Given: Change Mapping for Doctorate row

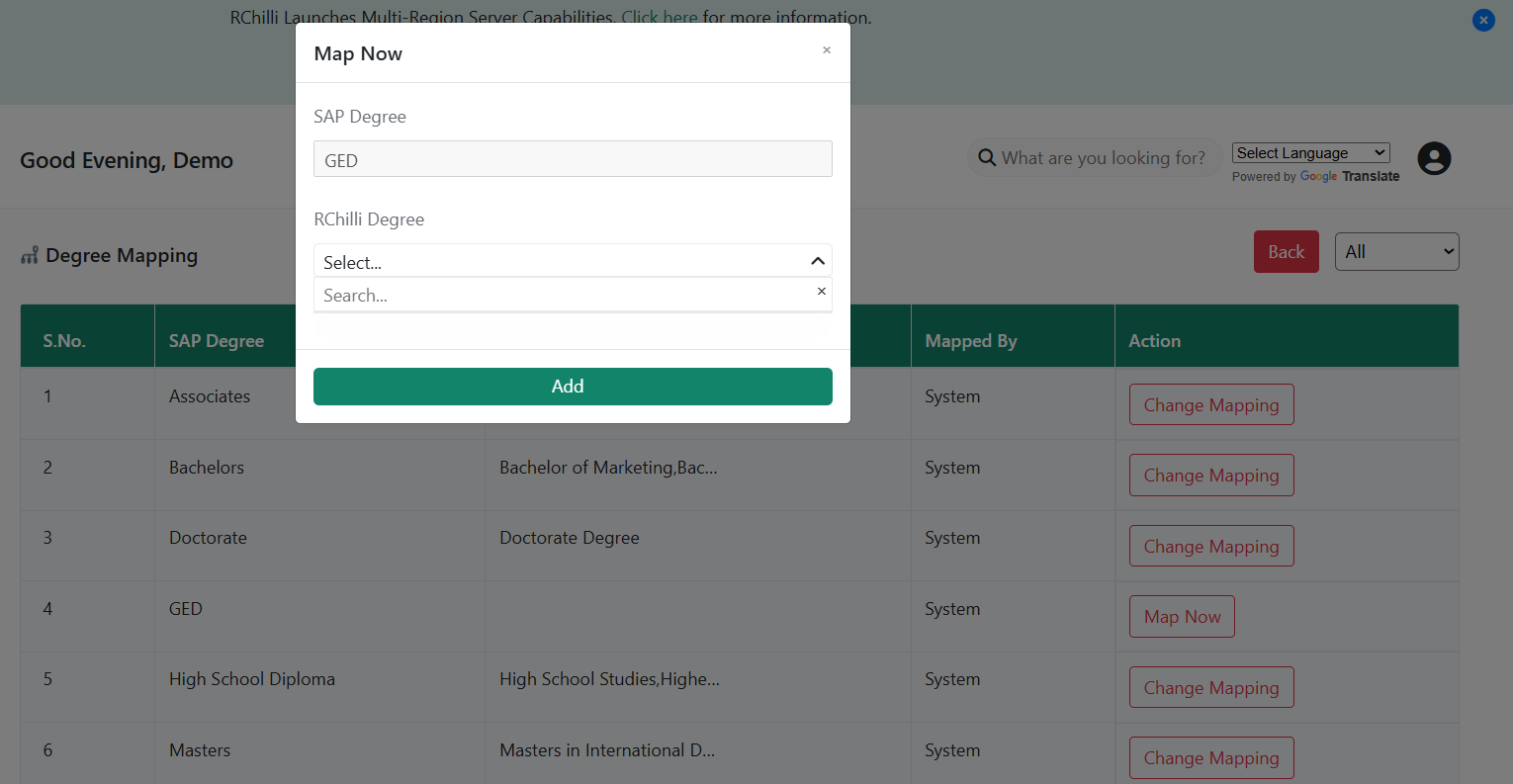Looking at the screenshot, I should click(x=1211, y=547).
